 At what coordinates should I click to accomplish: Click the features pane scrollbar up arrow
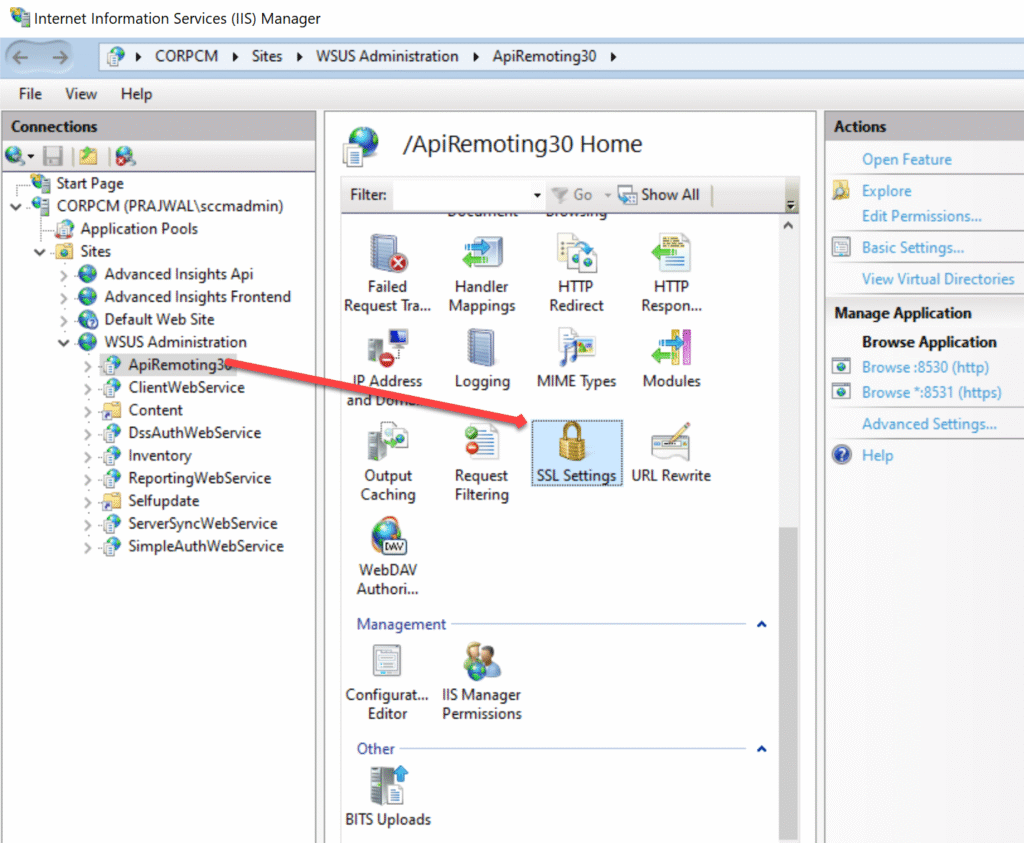pyautogui.click(x=788, y=225)
